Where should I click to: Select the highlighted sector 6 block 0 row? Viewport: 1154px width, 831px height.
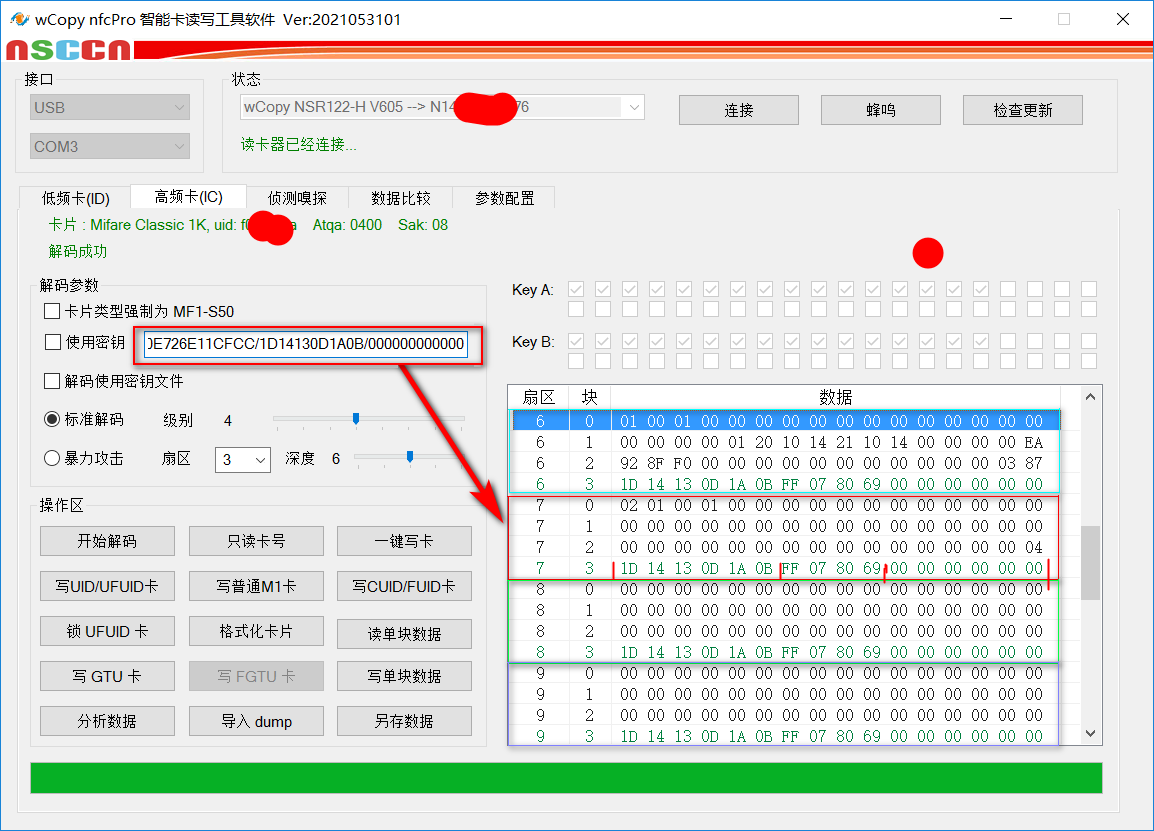[x=786, y=421]
